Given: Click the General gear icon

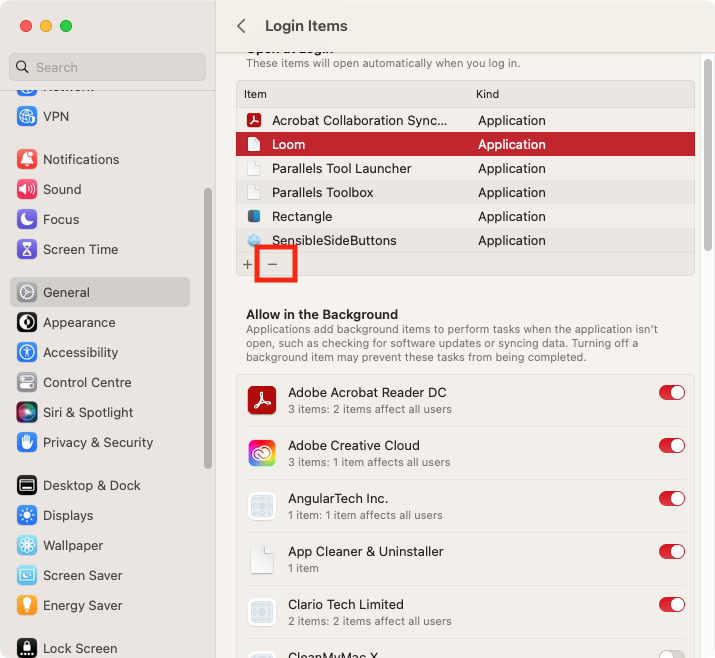Looking at the screenshot, I should [27, 292].
